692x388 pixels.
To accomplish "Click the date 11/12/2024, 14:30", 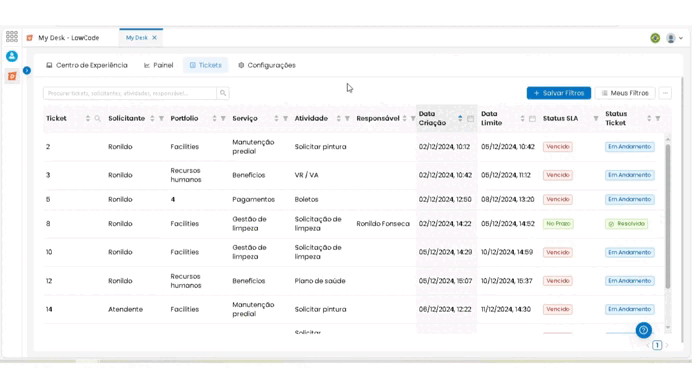I will point(506,309).
